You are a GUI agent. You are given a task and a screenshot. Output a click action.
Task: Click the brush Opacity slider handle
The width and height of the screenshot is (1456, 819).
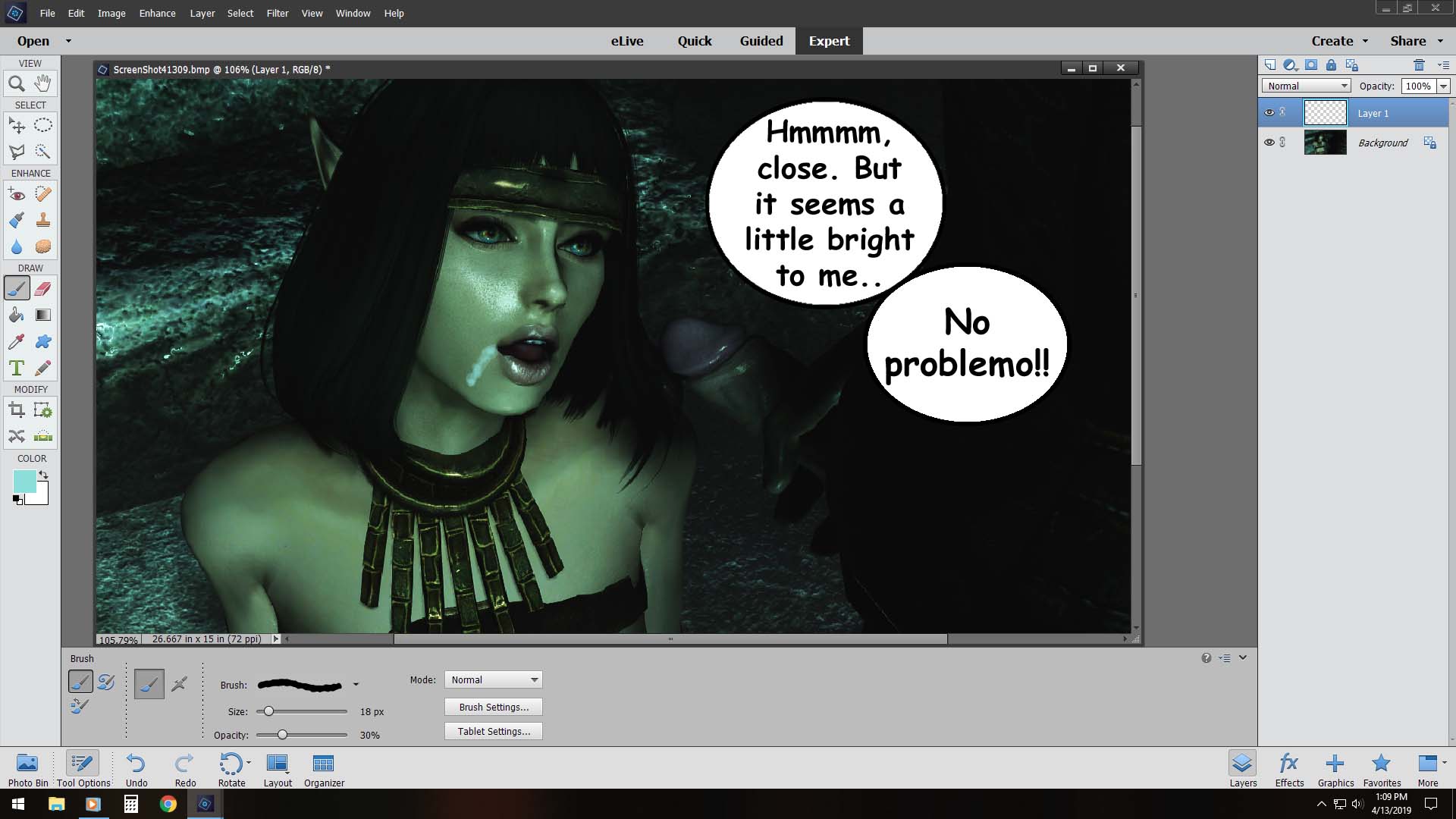282,735
